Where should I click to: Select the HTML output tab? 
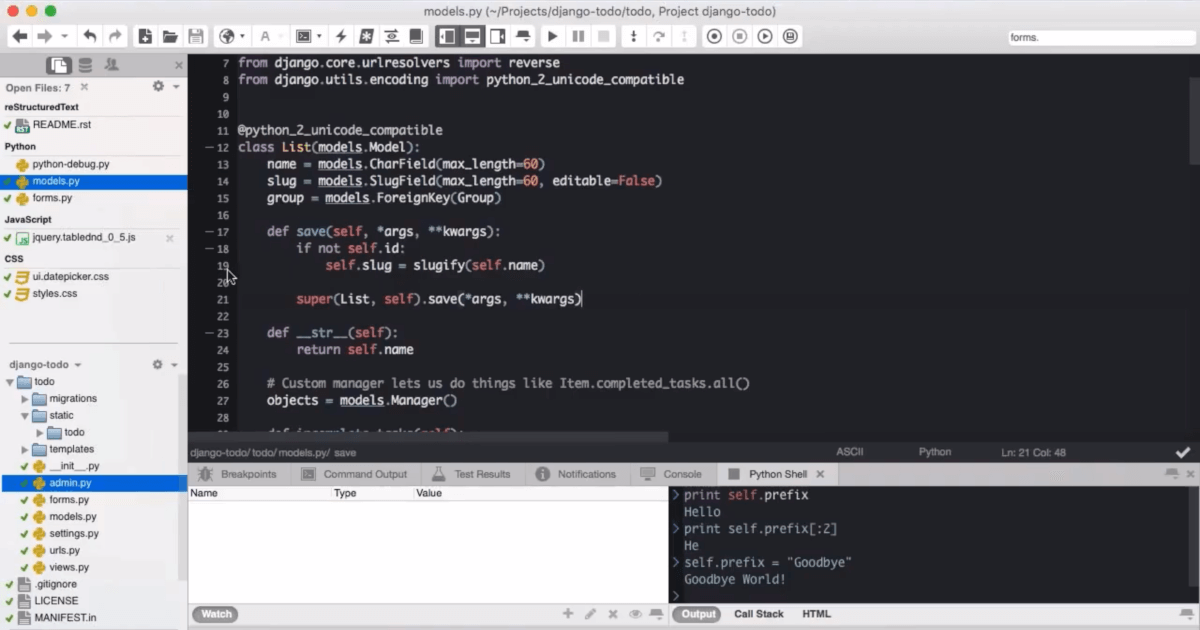(x=816, y=614)
